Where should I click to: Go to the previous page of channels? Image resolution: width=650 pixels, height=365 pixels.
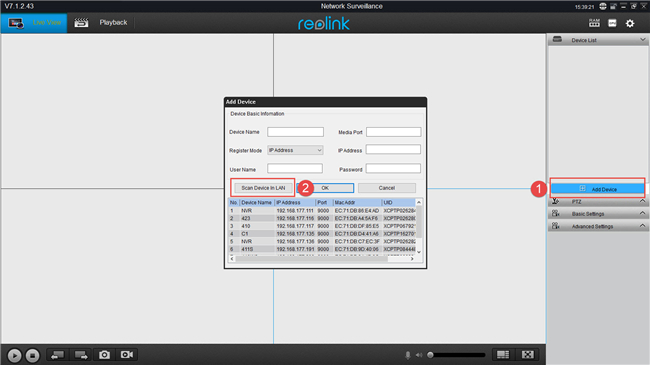[x=57, y=355]
